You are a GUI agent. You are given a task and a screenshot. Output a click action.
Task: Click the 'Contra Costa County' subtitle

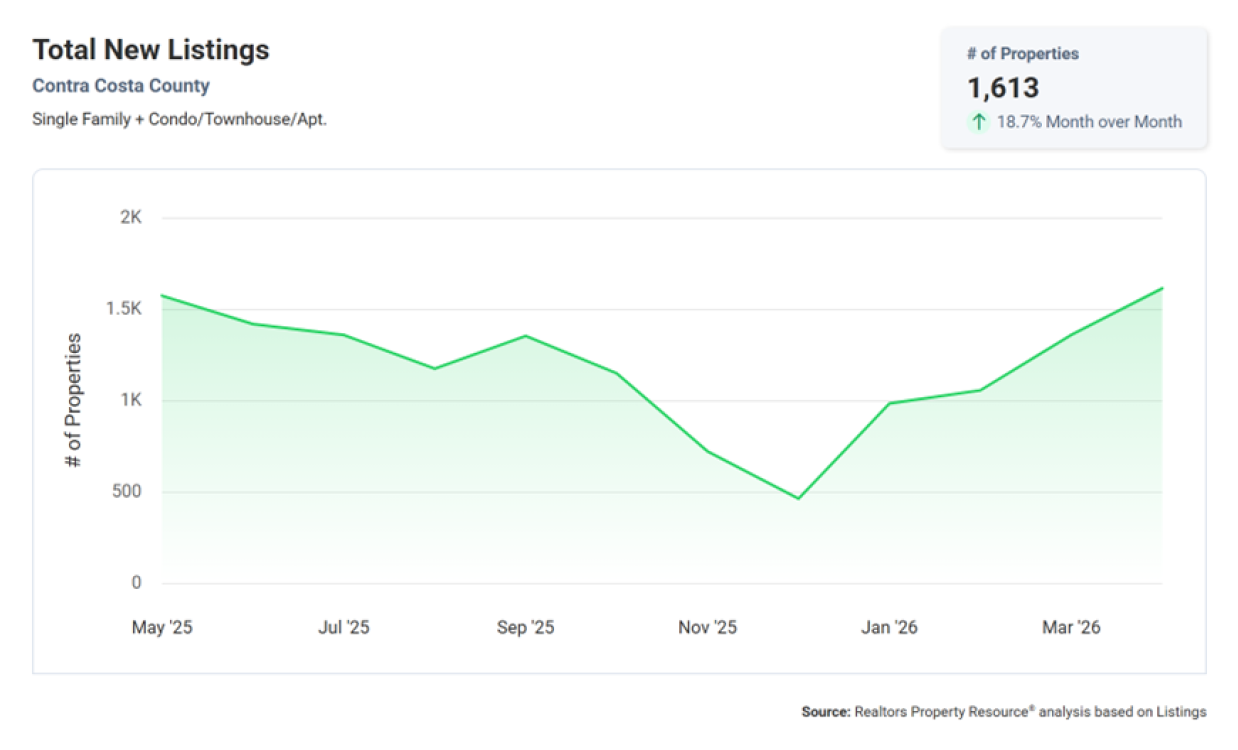tap(121, 86)
